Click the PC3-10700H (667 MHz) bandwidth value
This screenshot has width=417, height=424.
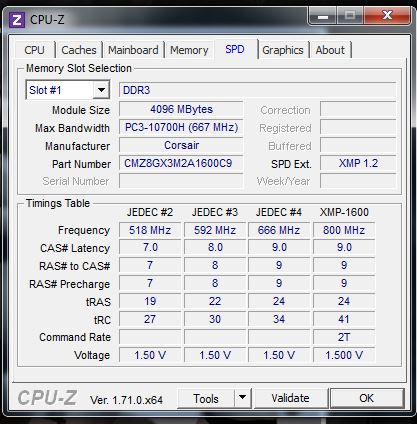181,127
